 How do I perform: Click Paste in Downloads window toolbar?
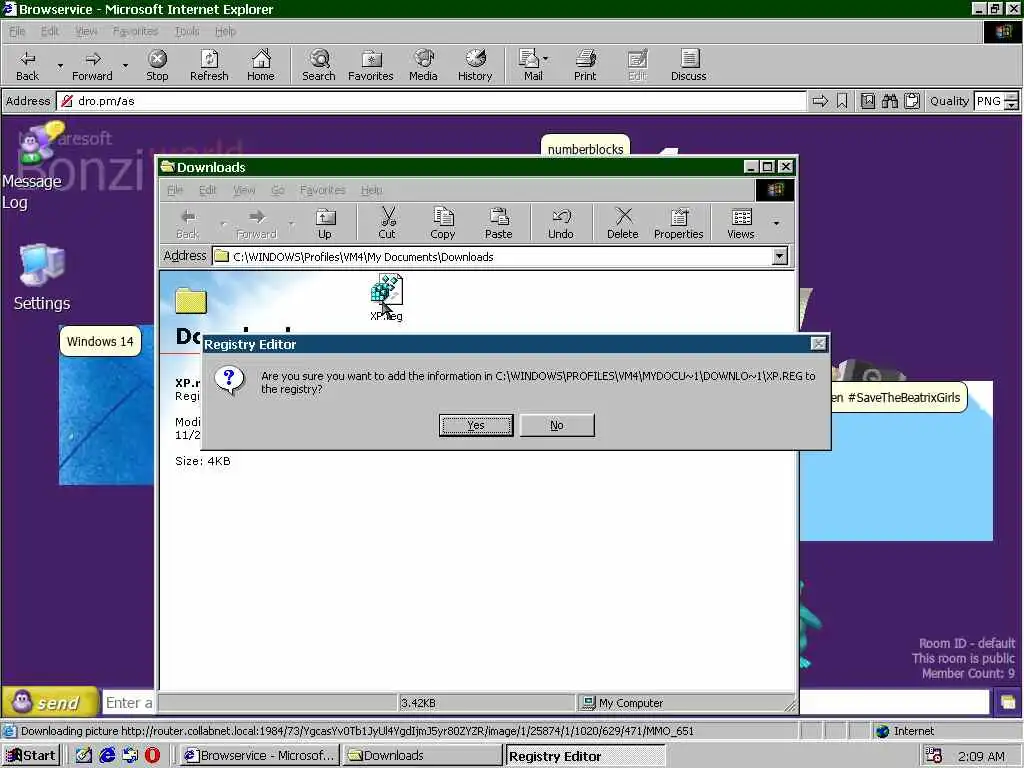click(498, 223)
